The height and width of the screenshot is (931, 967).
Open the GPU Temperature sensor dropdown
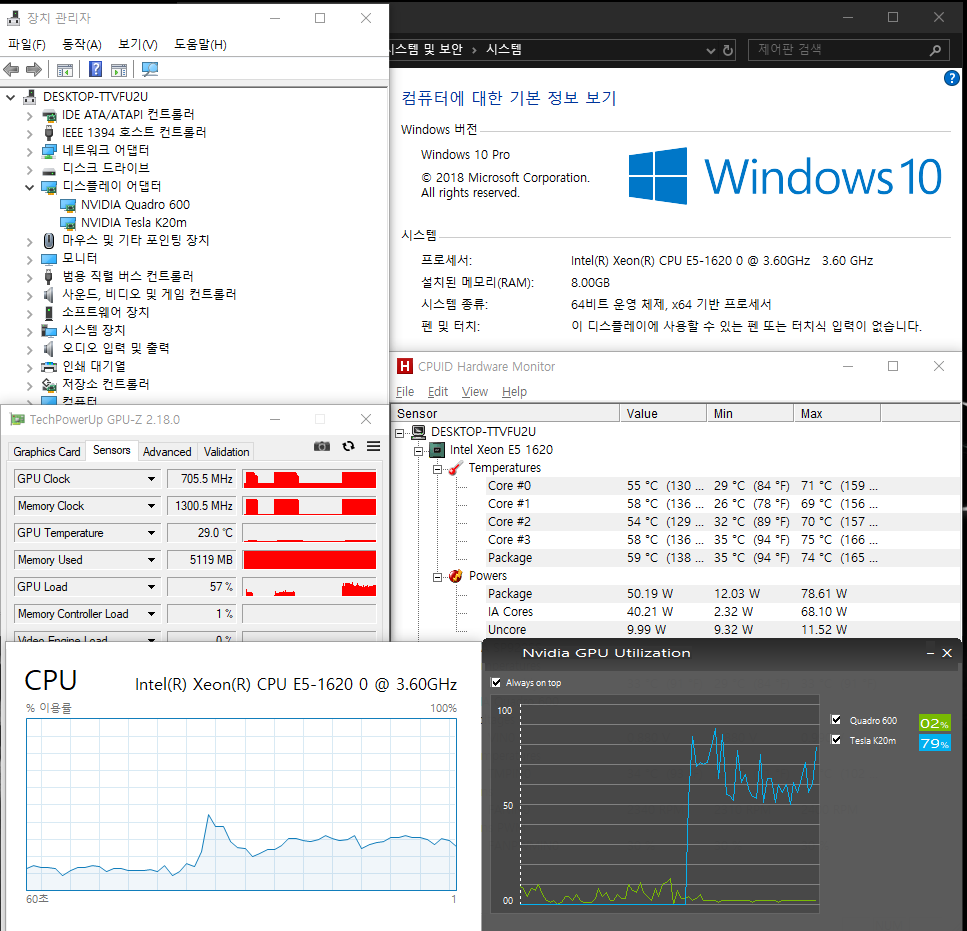(x=151, y=533)
